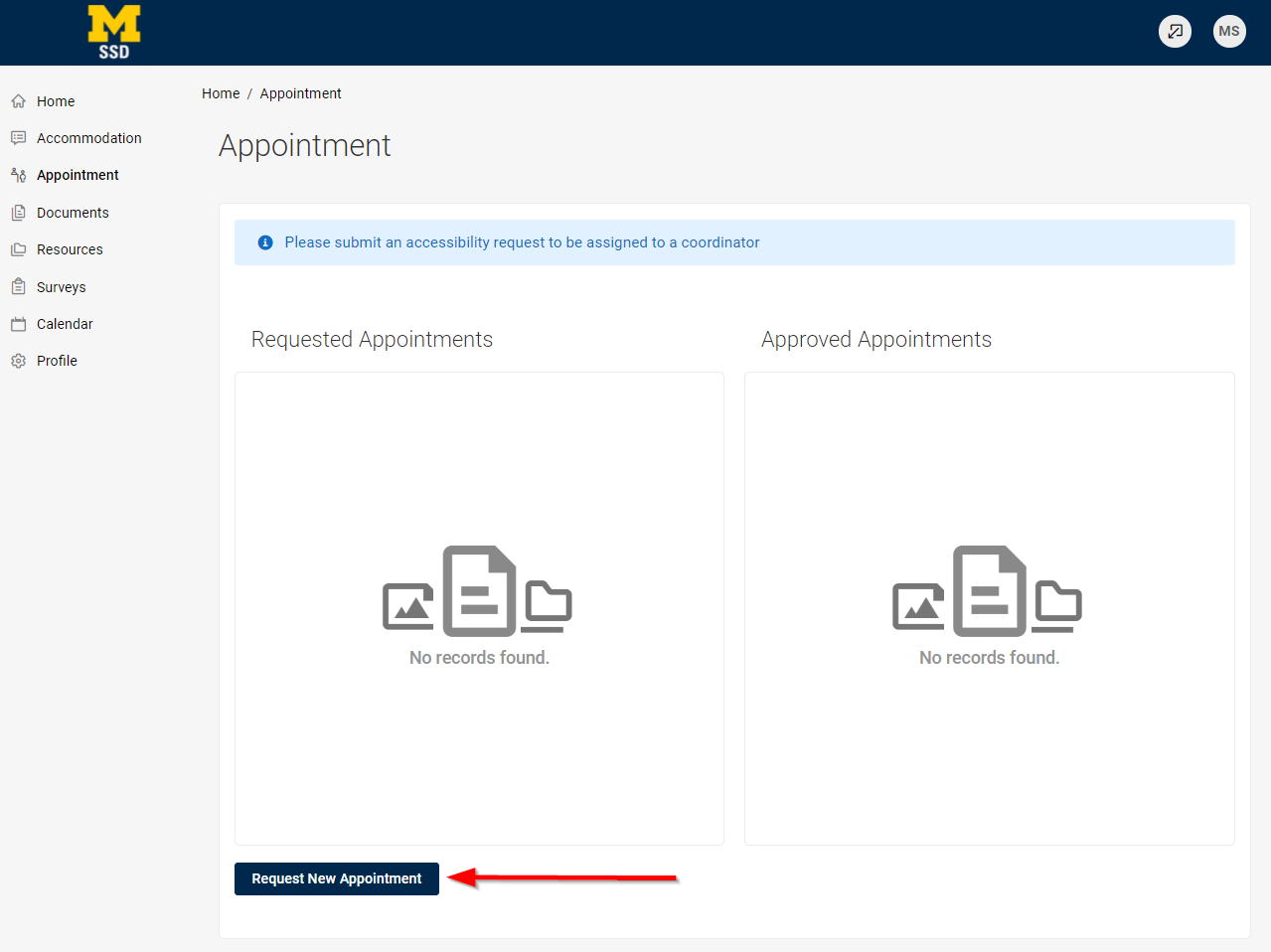Click the Calendar icon in the sidebar
The height and width of the screenshot is (952, 1271).
[17, 323]
